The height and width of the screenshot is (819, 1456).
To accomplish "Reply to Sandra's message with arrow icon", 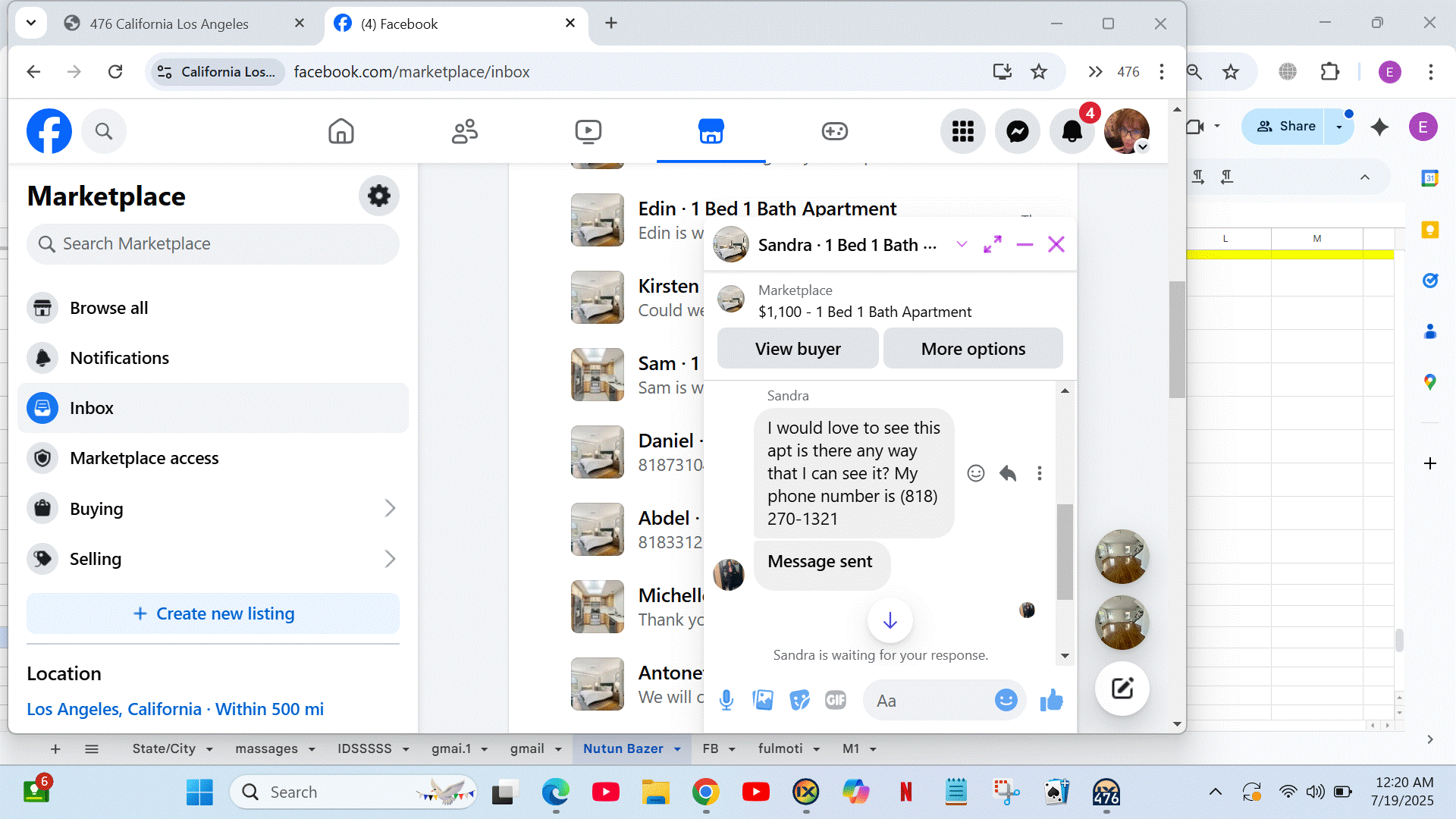I will click(1008, 473).
